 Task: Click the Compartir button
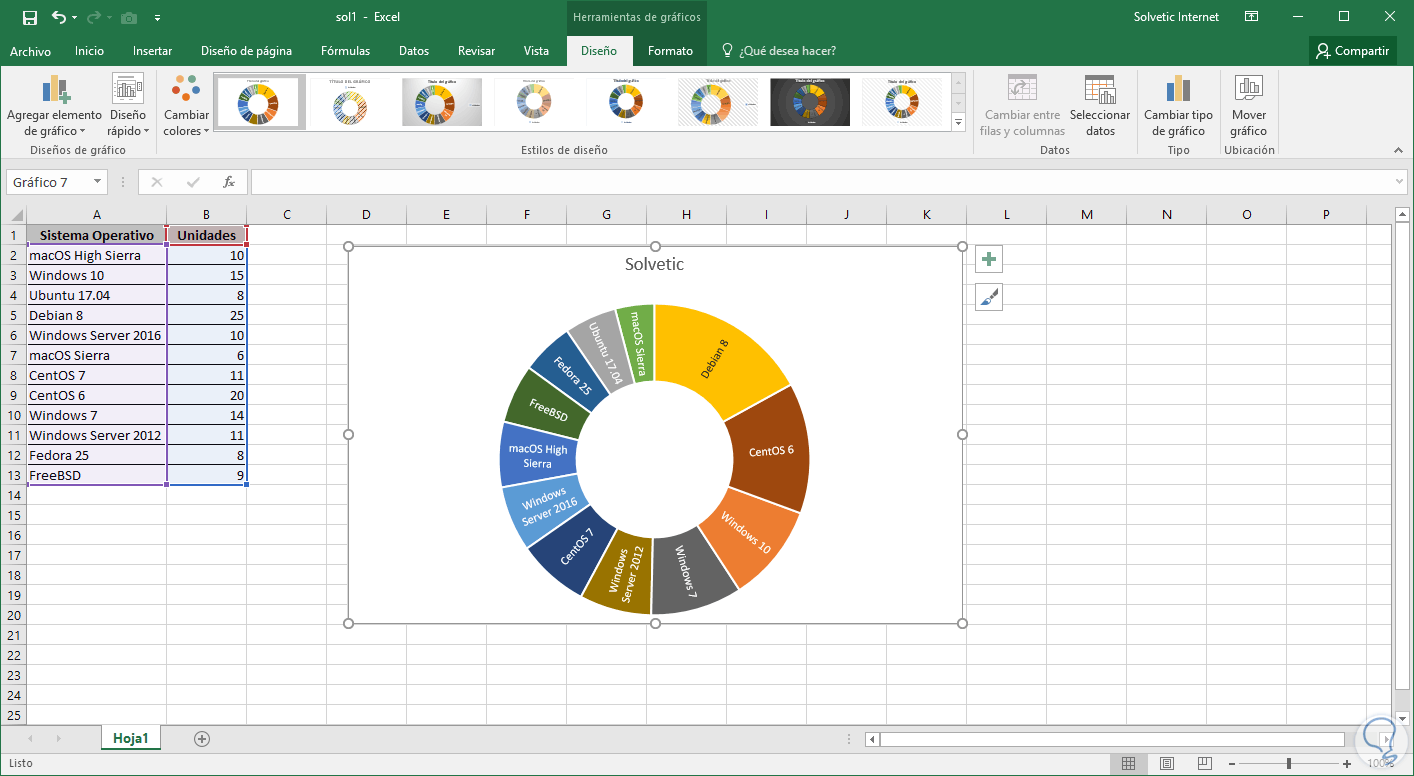tap(1352, 51)
